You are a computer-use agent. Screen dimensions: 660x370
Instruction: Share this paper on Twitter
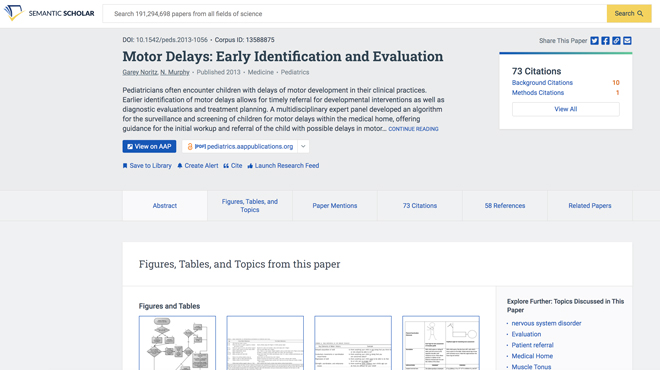click(594, 40)
